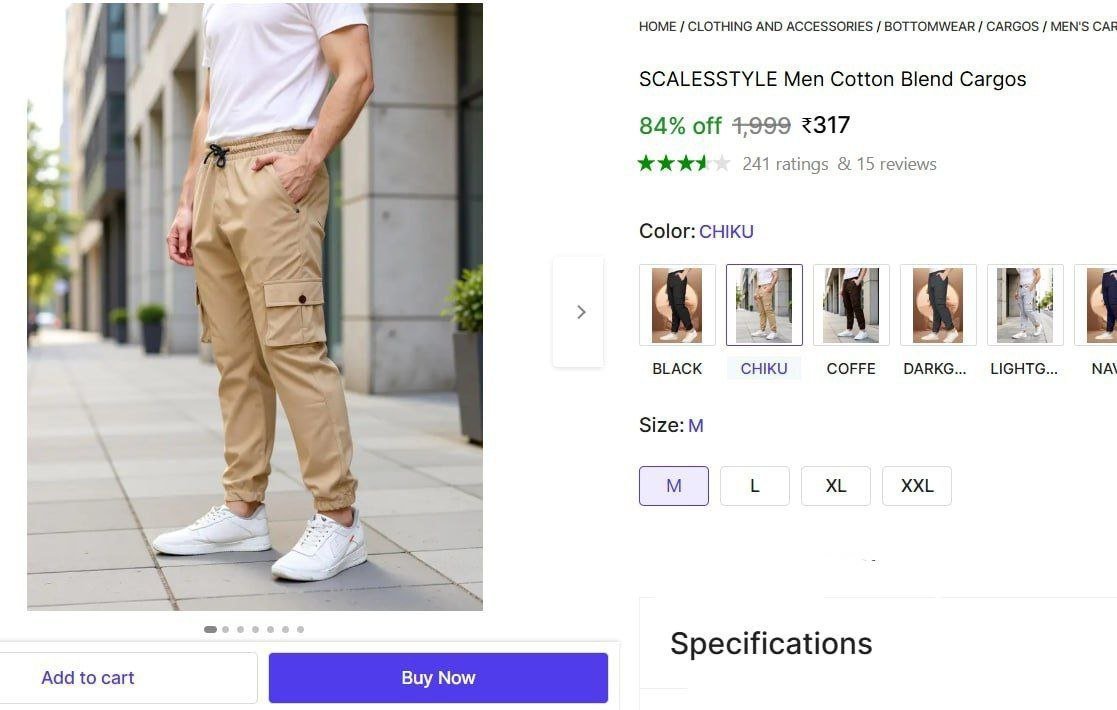Click the star rating icons
The height and width of the screenshot is (710, 1117).
(684, 163)
